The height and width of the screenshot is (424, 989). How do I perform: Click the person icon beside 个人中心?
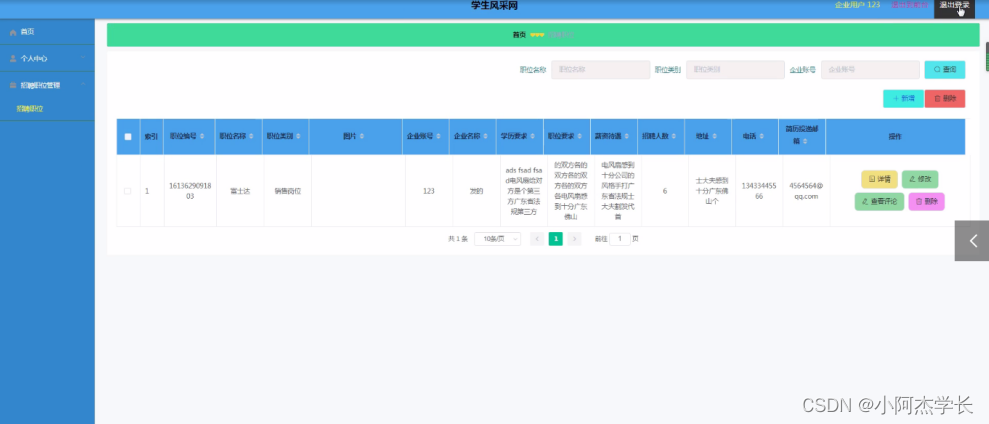(13, 58)
